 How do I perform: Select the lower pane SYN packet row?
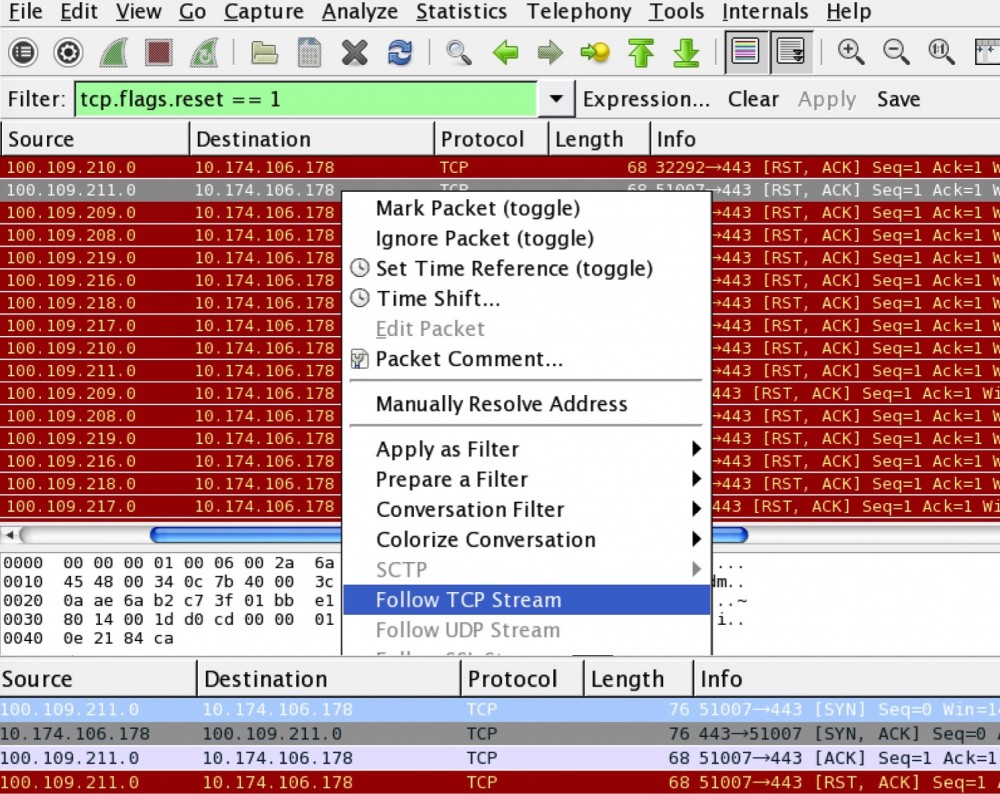tap(500, 710)
